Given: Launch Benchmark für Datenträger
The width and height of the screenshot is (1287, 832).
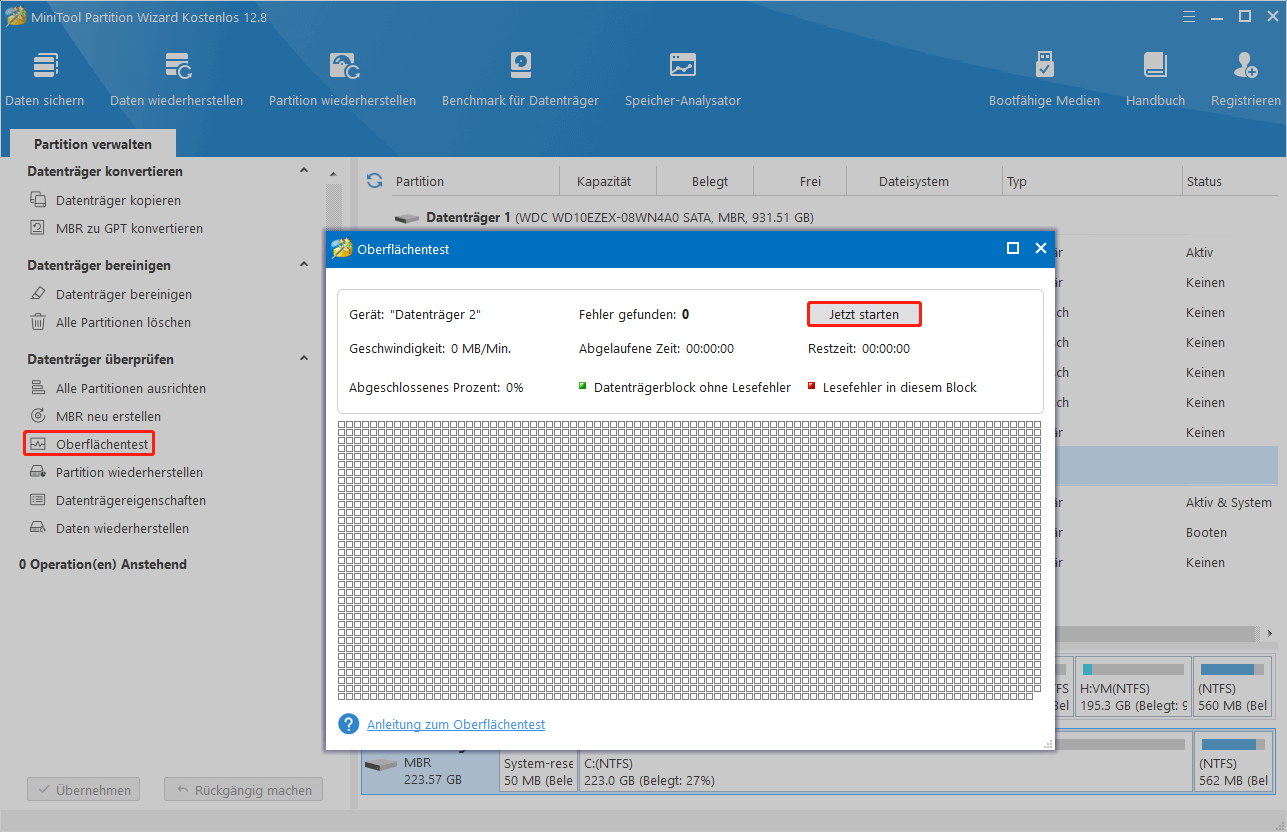Looking at the screenshot, I should [520, 78].
